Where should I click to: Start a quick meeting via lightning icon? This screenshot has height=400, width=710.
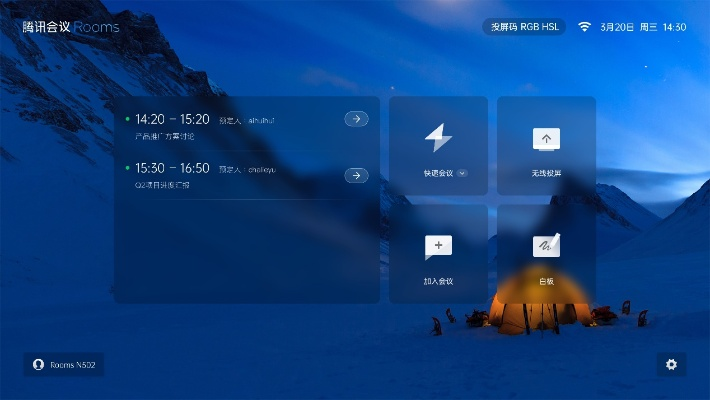pos(438,138)
